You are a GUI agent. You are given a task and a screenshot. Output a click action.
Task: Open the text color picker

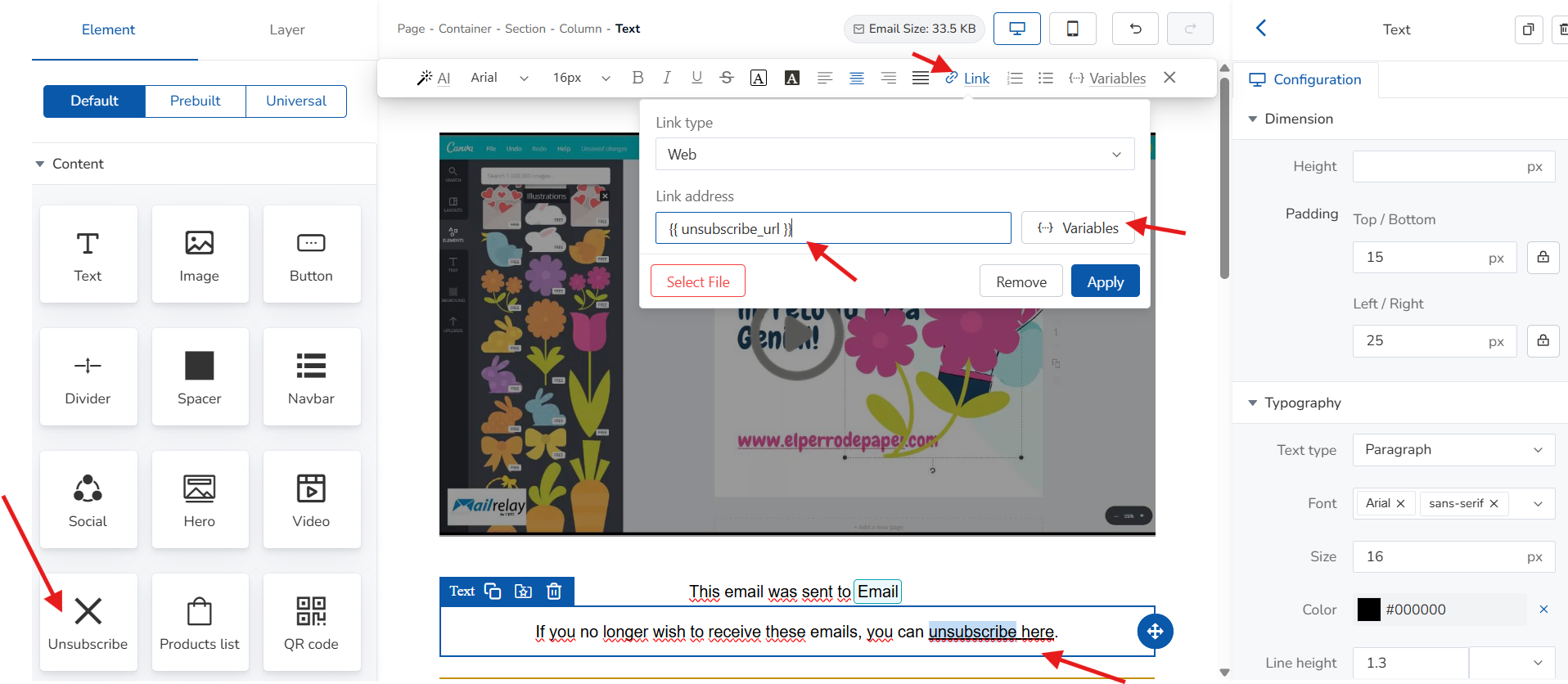point(759,78)
